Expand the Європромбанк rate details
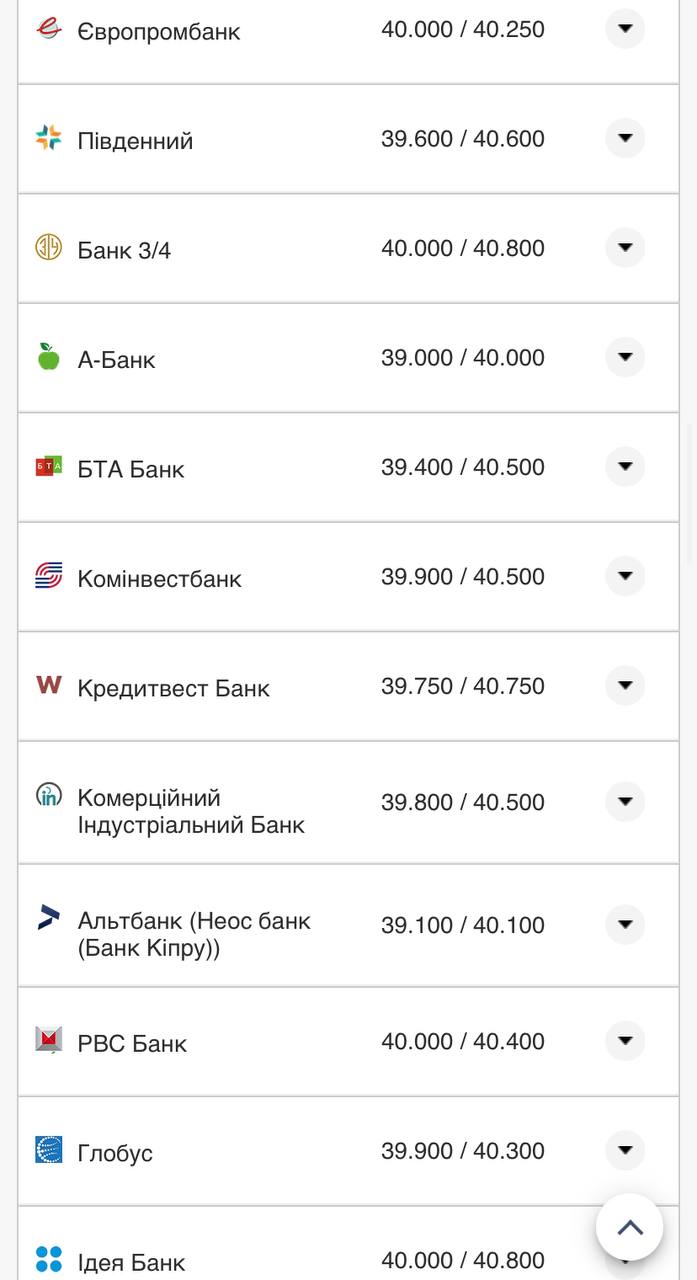Image resolution: width=697 pixels, height=1280 pixels. coord(624,29)
